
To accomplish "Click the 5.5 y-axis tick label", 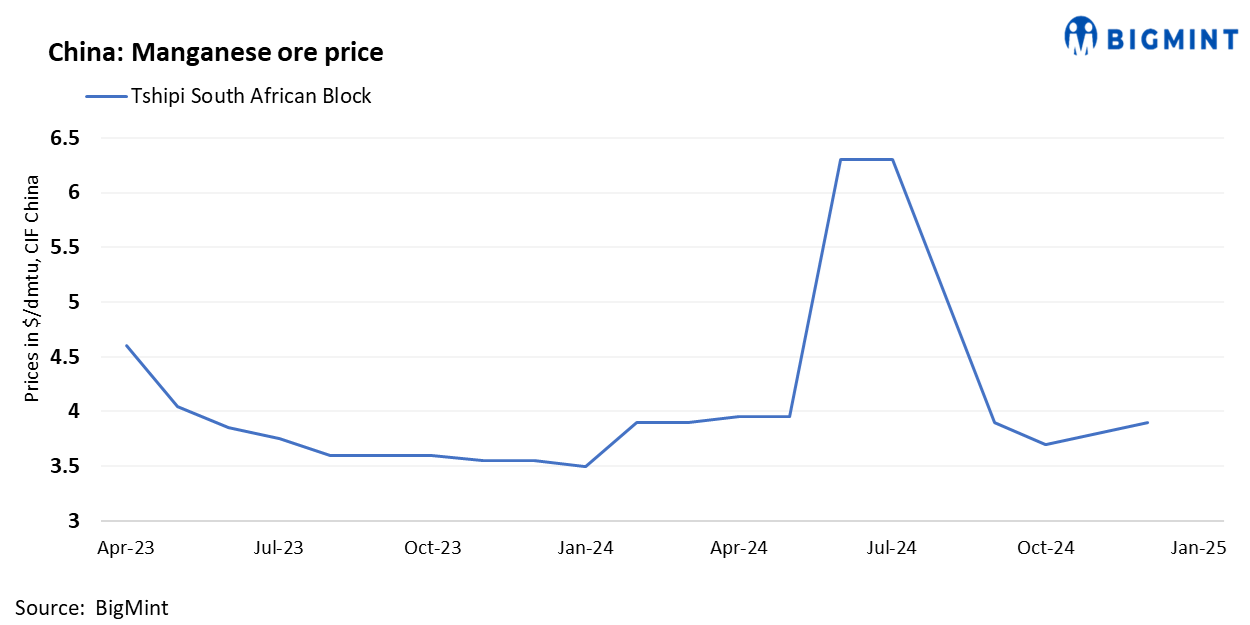I will (65, 247).
